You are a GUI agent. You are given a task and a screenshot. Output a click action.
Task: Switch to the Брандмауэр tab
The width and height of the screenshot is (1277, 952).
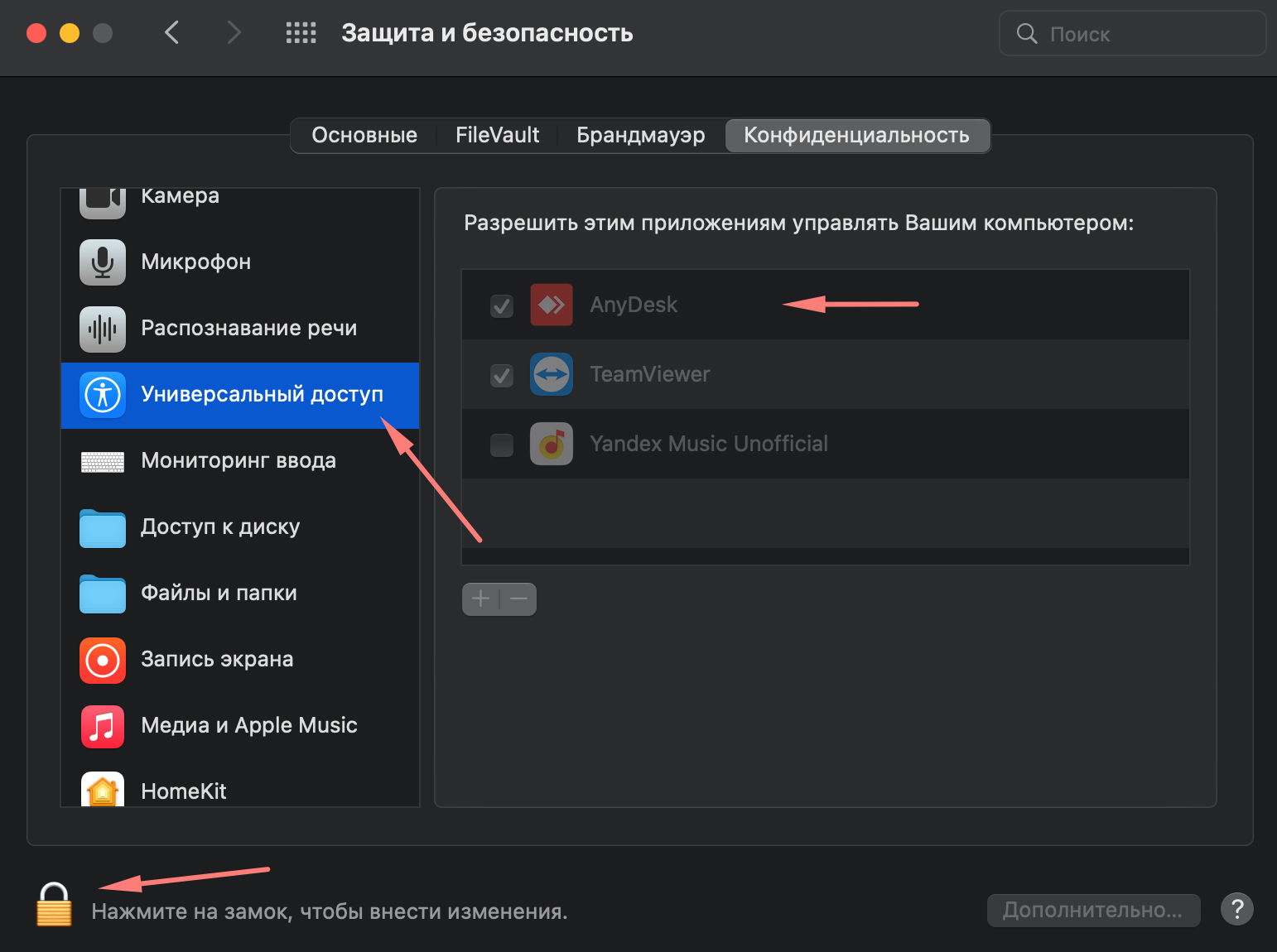[641, 135]
